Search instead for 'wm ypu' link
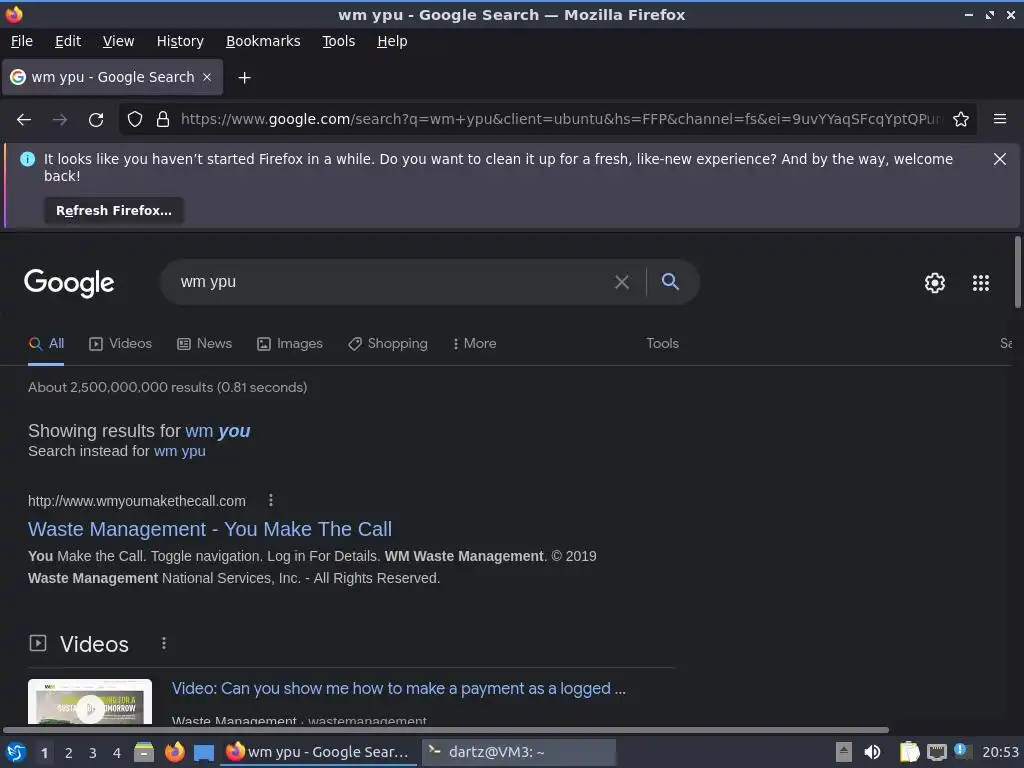Screen dimensions: 1024x768 pyautogui.click(x=180, y=451)
